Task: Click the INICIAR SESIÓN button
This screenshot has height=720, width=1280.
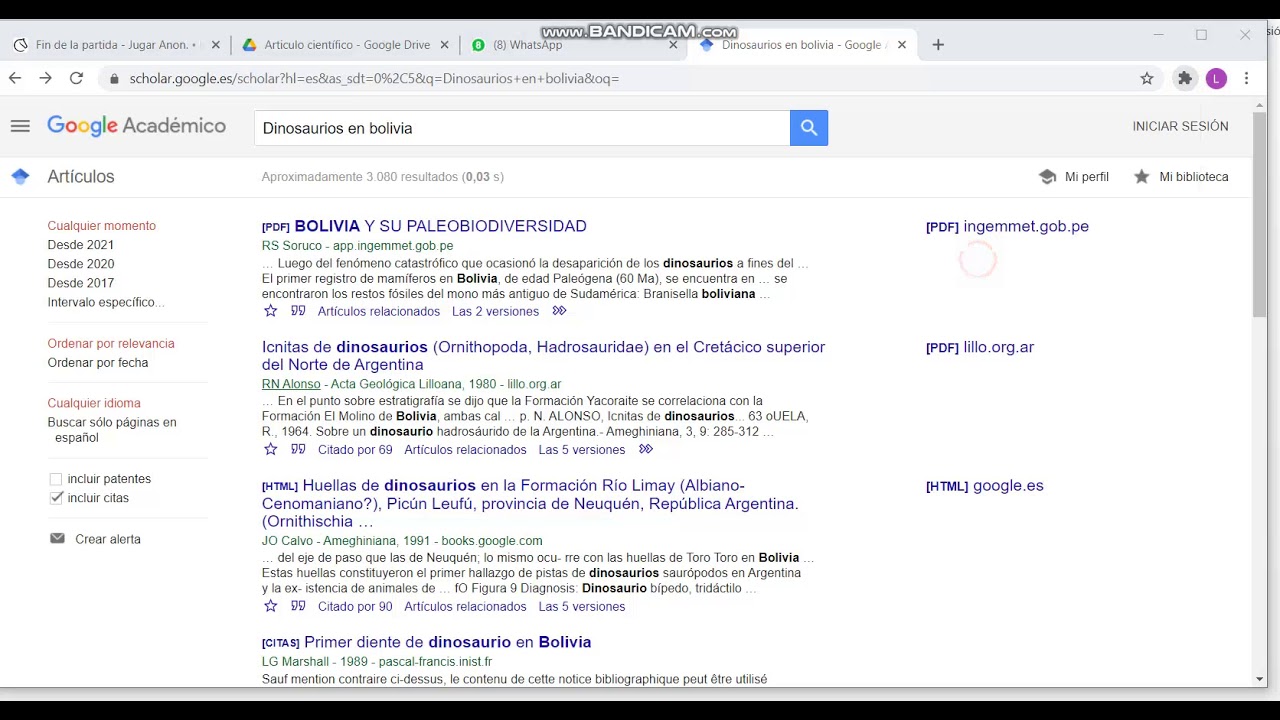Action: tap(1180, 126)
